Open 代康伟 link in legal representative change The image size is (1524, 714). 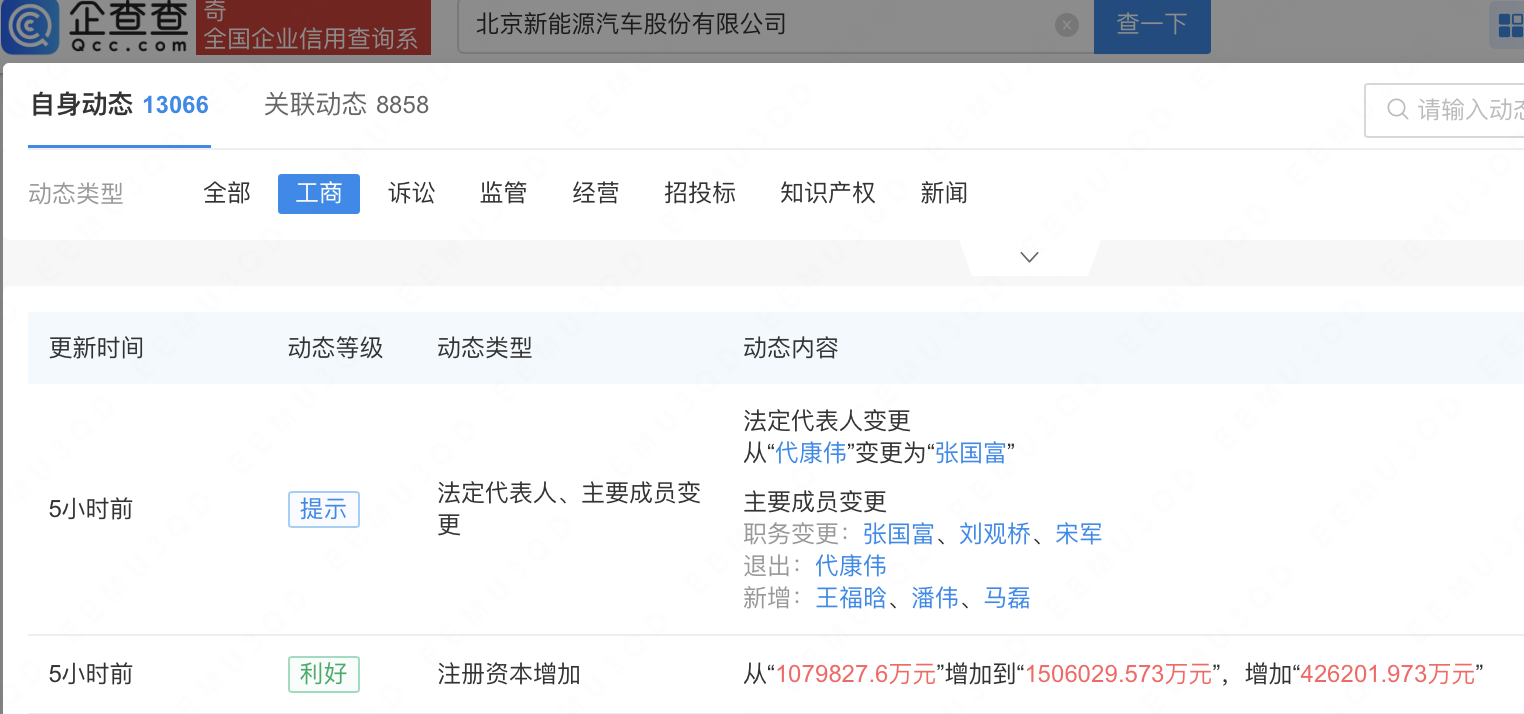(811, 453)
